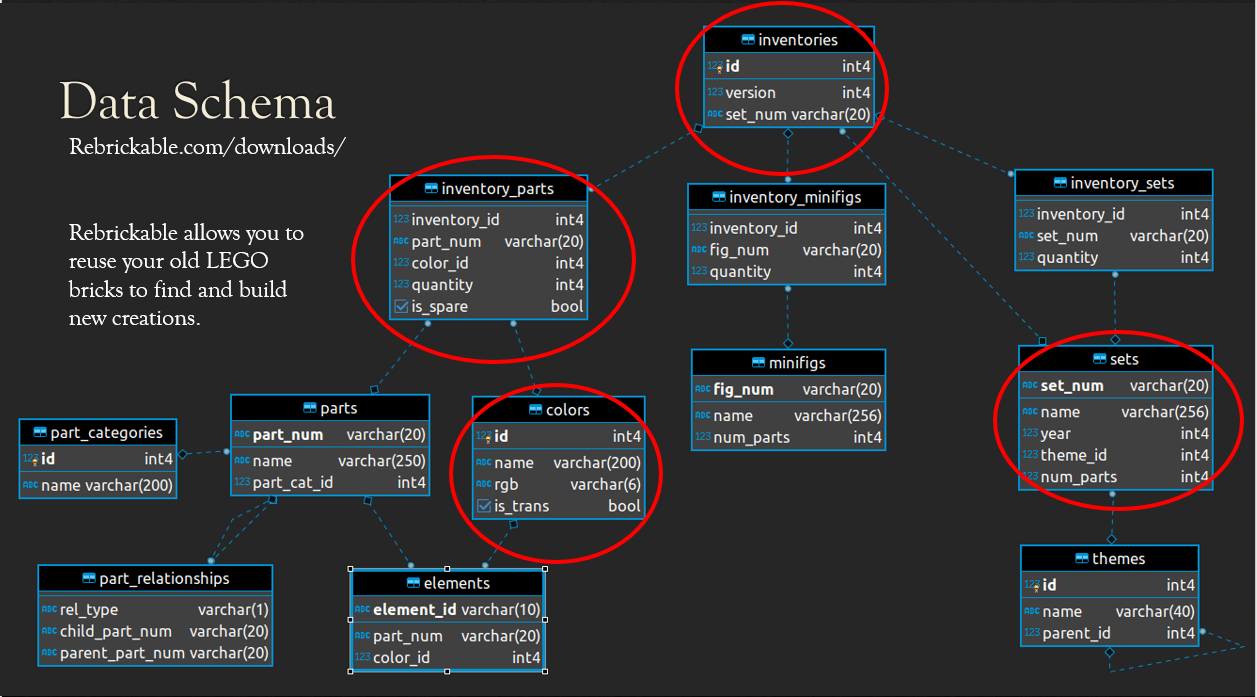The image size is (1257, 697).
Task: Click the table icon in elements header
Action: (414, 583)
